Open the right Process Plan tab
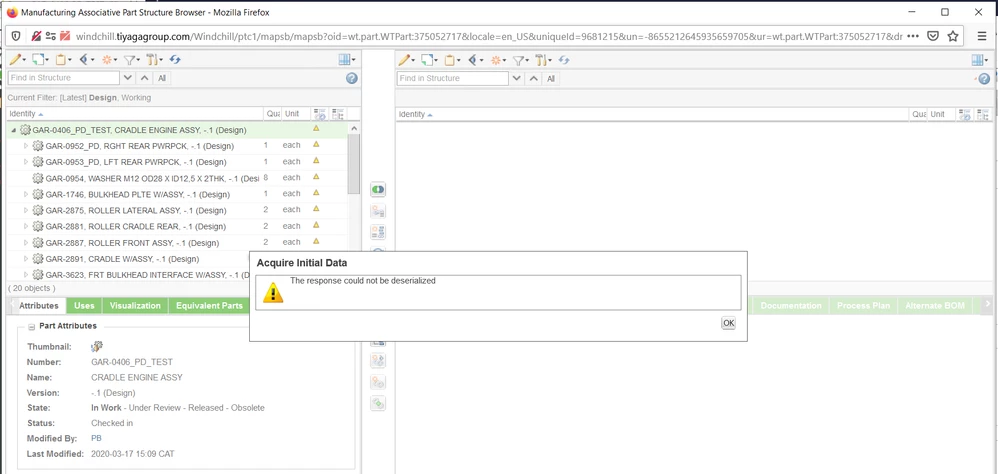Image resolution: width=998 pixels, height=474 pixels. coord(863,306)
